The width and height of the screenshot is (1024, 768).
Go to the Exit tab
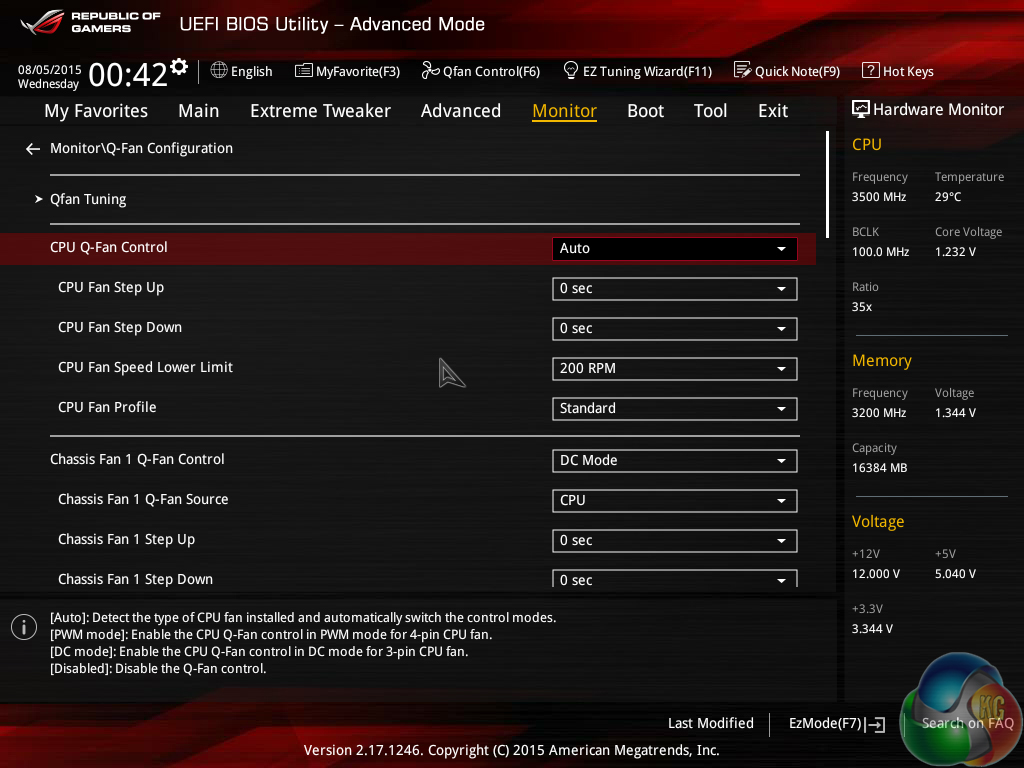coord(773,111)
